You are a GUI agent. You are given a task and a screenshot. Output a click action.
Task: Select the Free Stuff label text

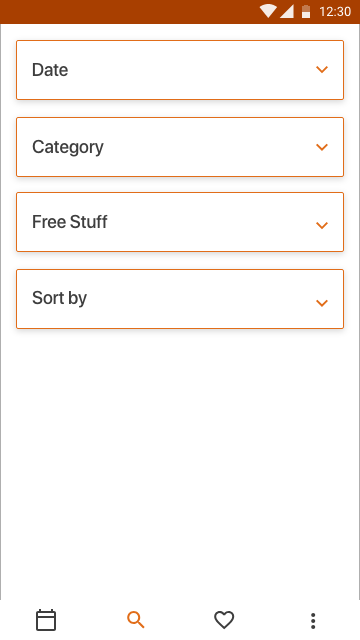[69, 222]
